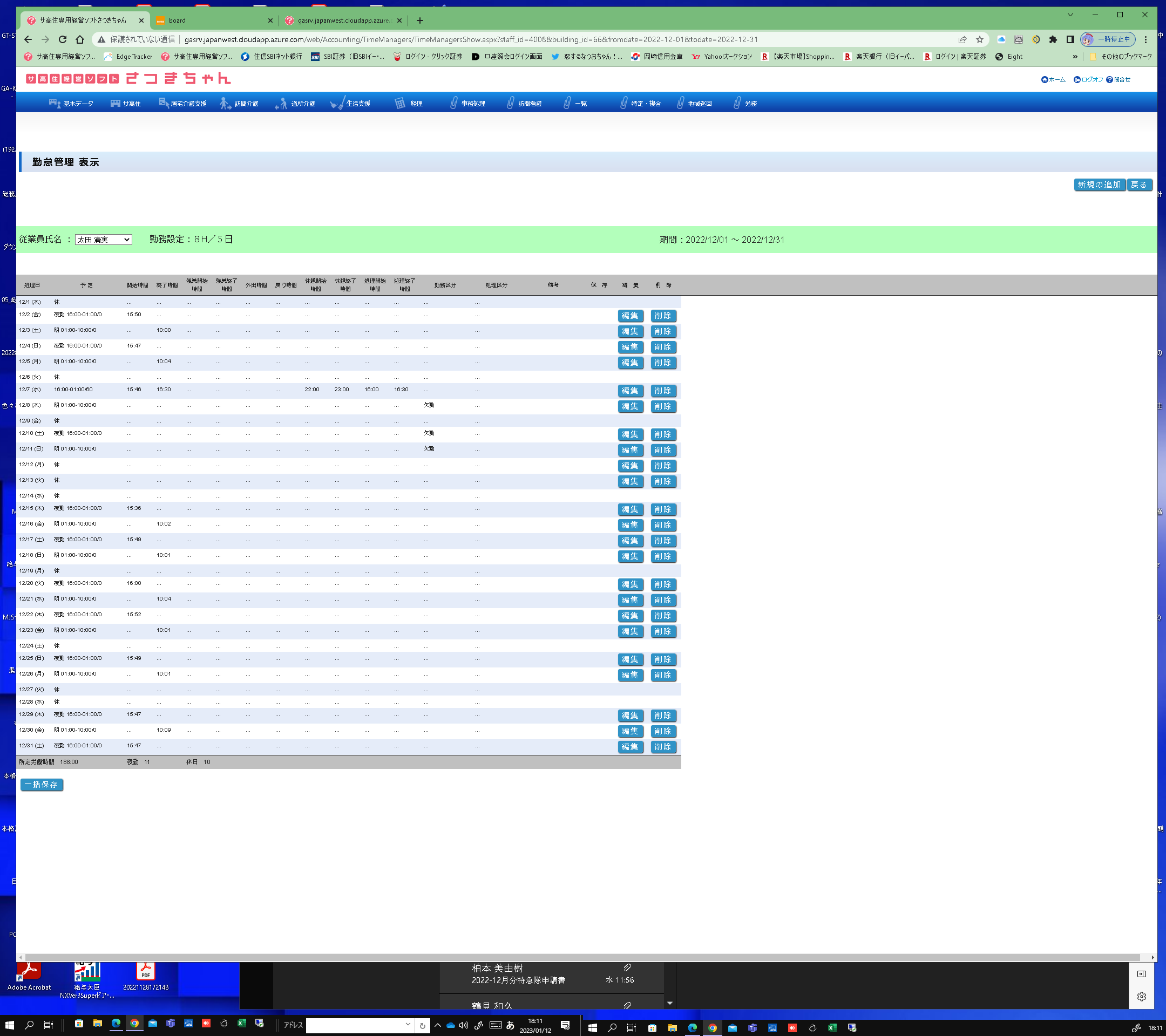Expand the 従業員氏名 employee dropdown
The image size is (1166, 1036).
click(103, 240)
